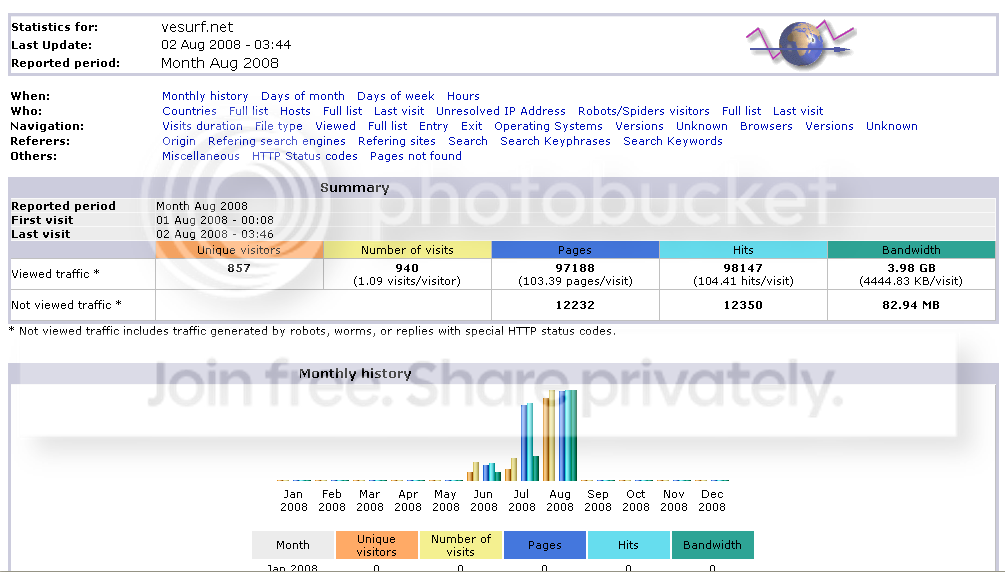
Task: Open the Exit pages link
Action: pyautogui.click(x=471, y=126)
